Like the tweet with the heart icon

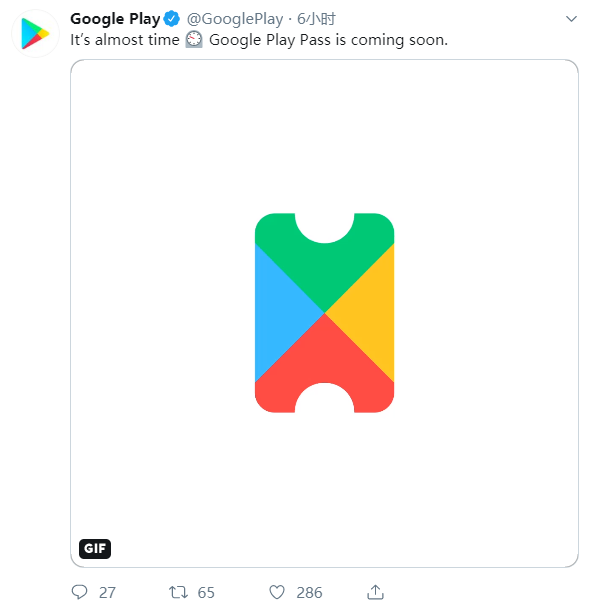click(277, 592)
